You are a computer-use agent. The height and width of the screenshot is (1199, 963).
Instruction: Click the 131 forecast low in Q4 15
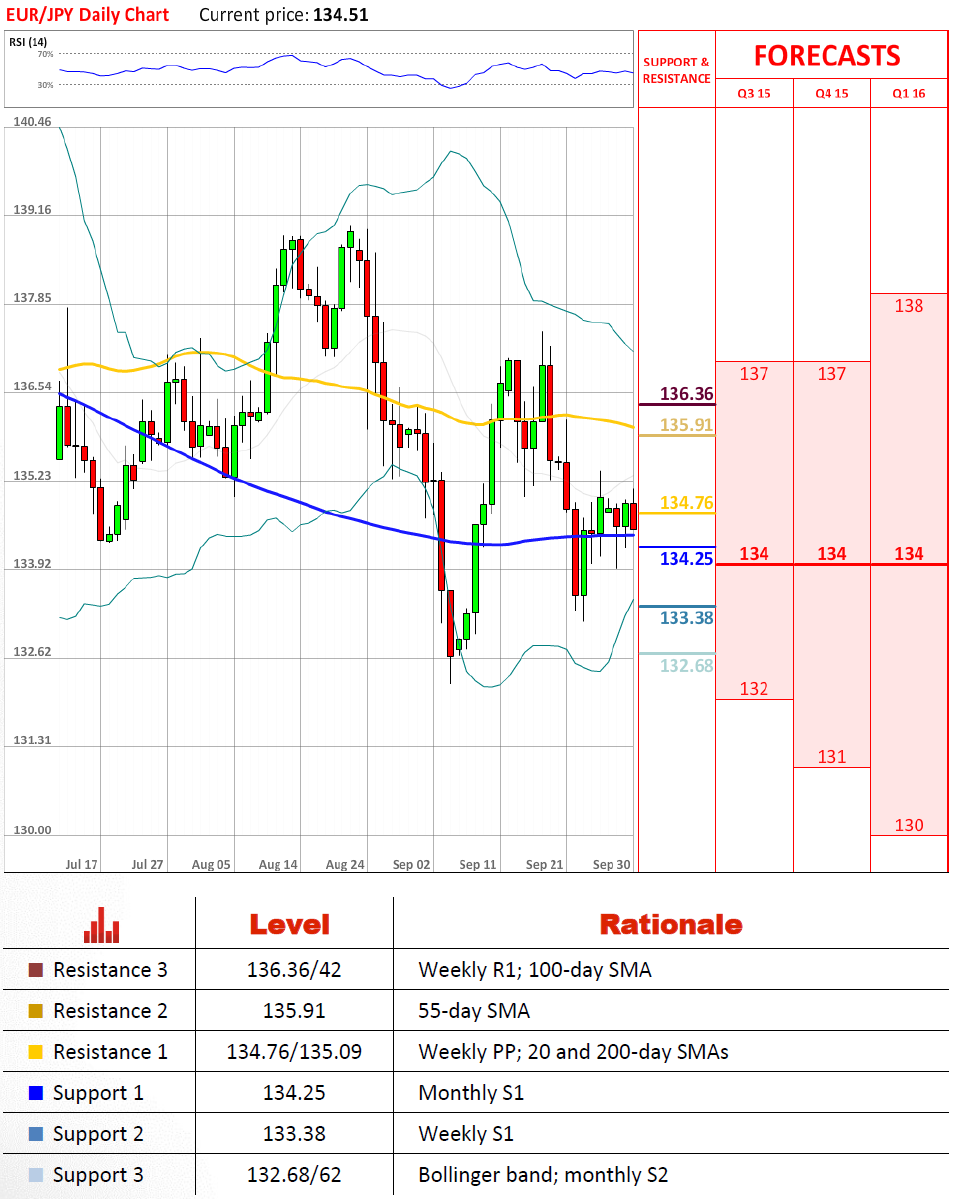[831, 757]
